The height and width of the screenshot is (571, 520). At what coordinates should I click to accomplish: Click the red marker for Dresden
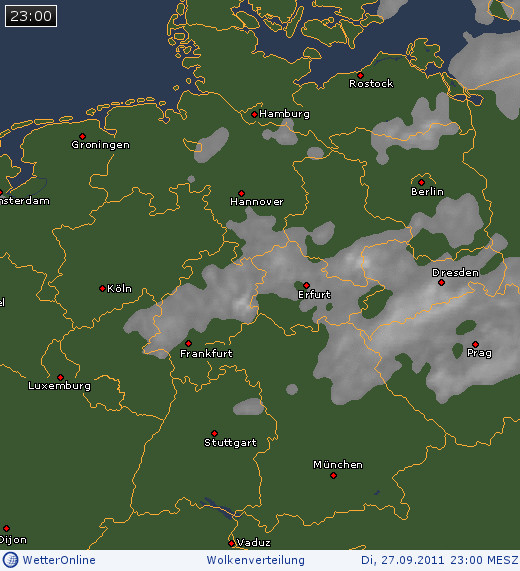(441, 282)
